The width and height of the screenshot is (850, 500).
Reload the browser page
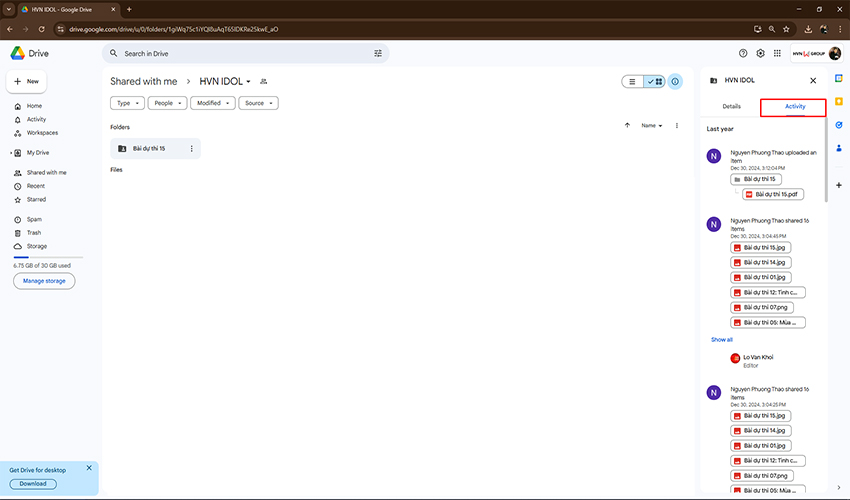pyautogui.click(x=41, y=29)
